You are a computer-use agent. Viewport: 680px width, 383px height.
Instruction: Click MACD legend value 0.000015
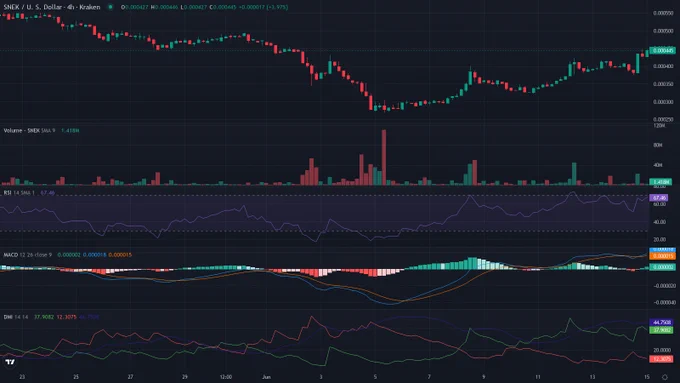click(120, 255)
